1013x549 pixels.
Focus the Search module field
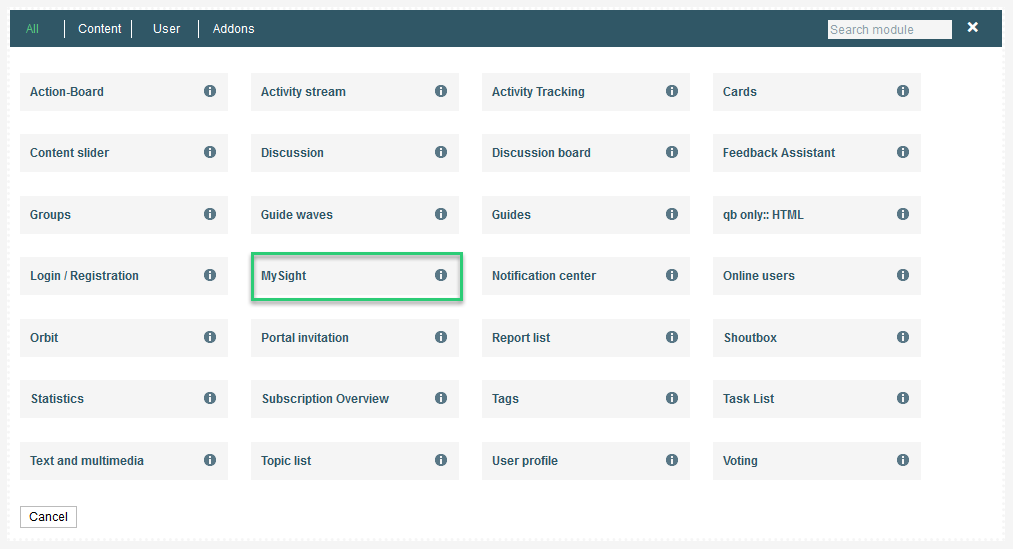[x=890, y=30]
